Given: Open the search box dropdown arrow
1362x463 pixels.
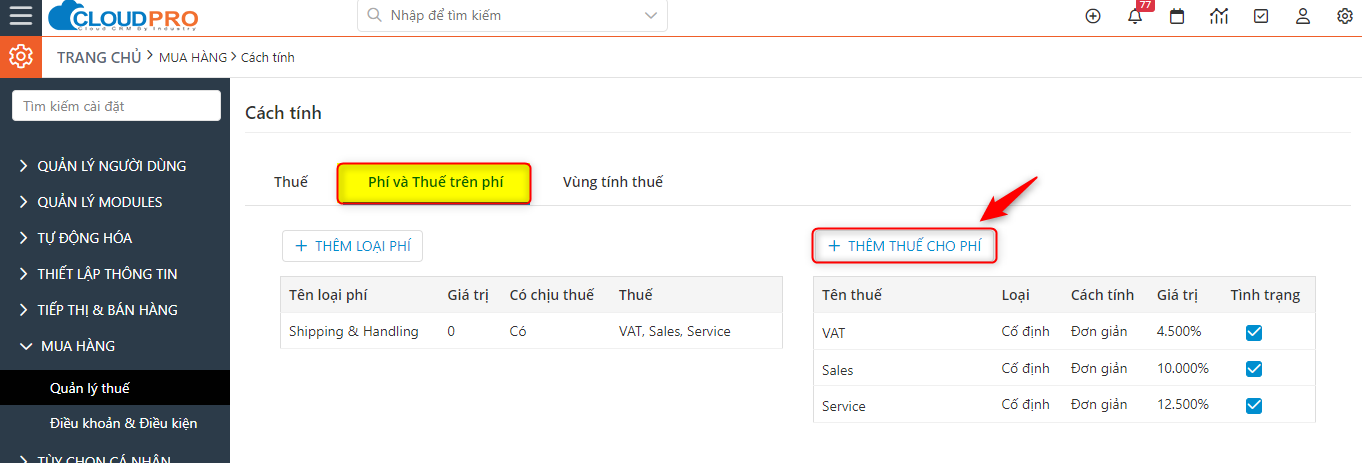Looking at the screenshot, I should pyautogui.click(x=651, y=15).
